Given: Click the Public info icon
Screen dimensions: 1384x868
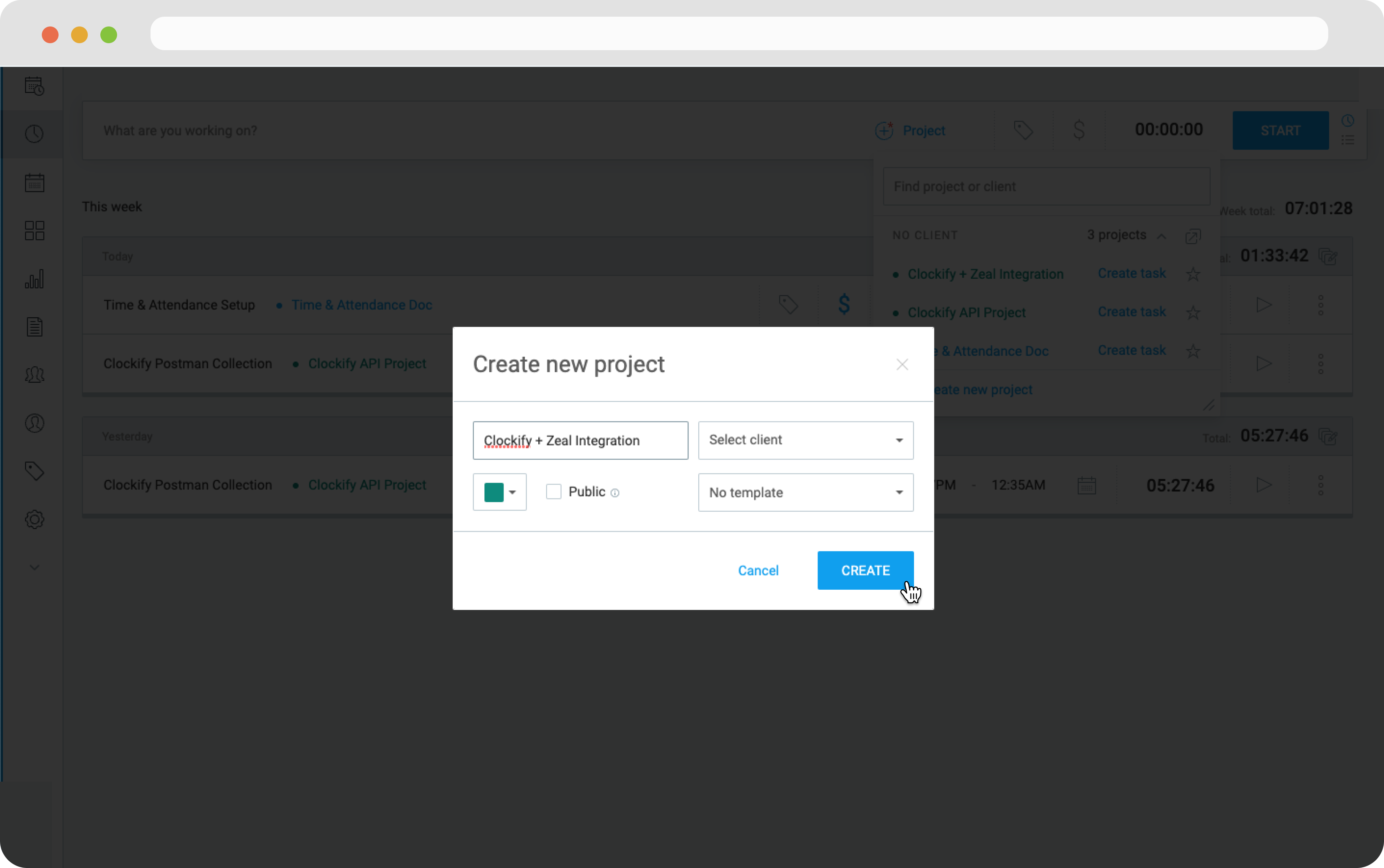Looking at the screenshot, I should pos(615,493).
